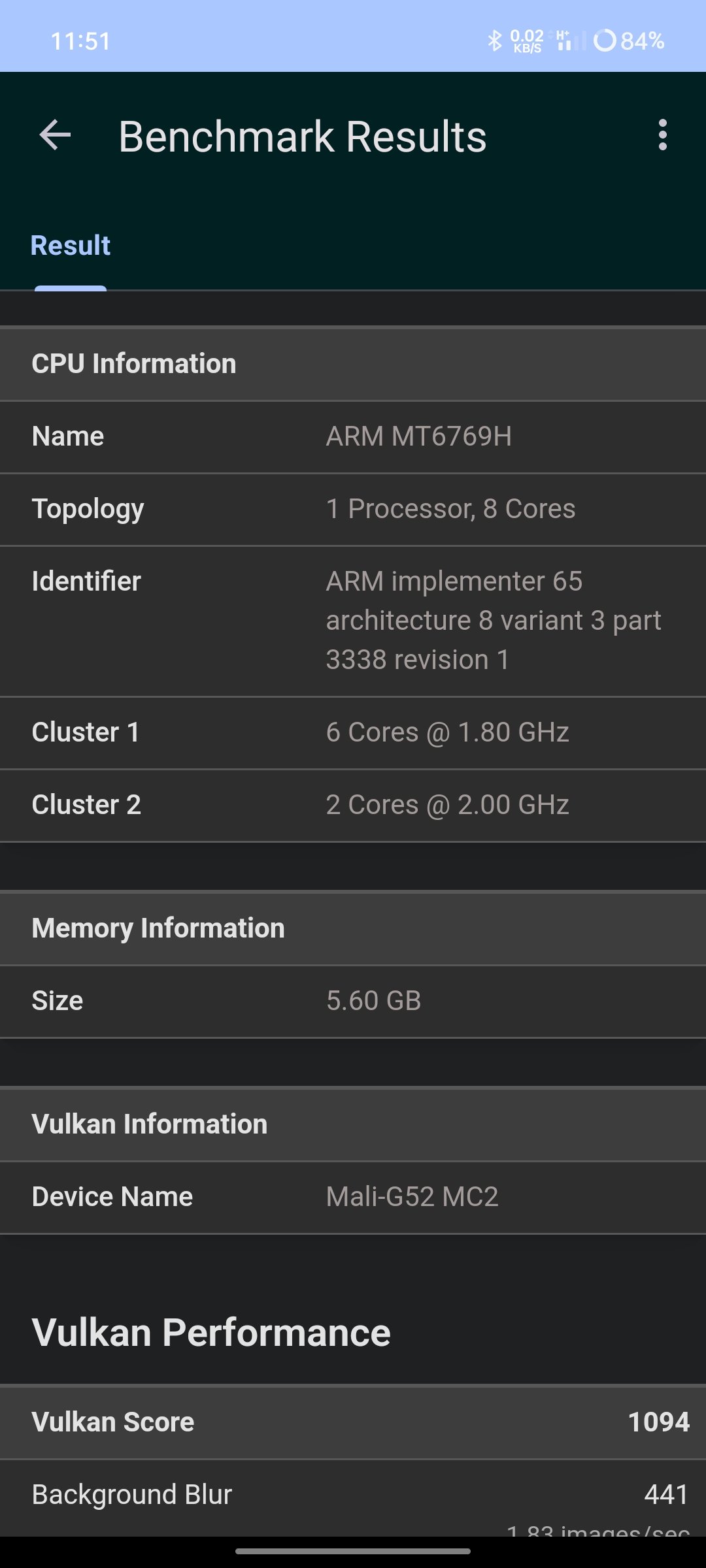Viewport: 706px width, 1568px height.
Task: Tap the mobile signal strength icon
Action: click(x=570, y=41)
